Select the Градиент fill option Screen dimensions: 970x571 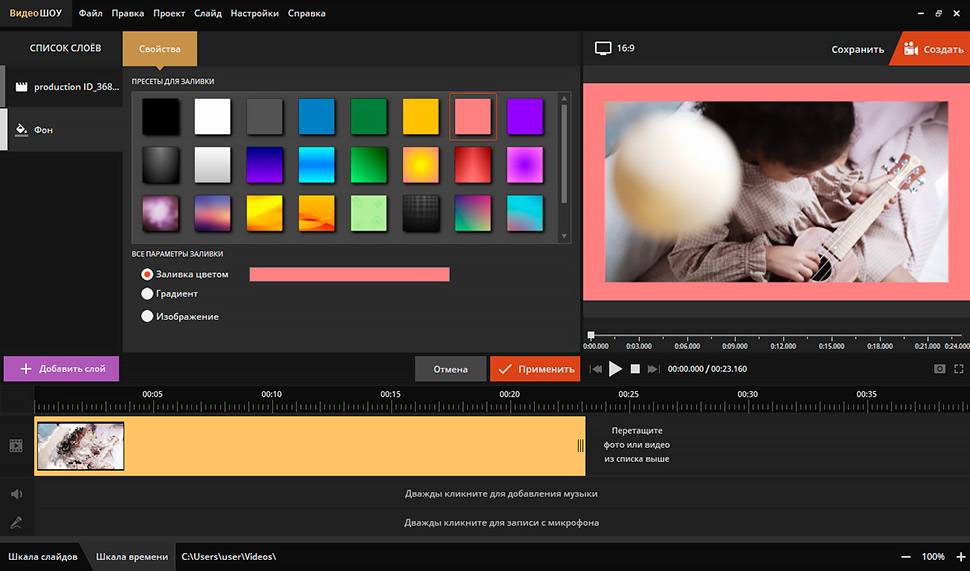coord(147,294)
